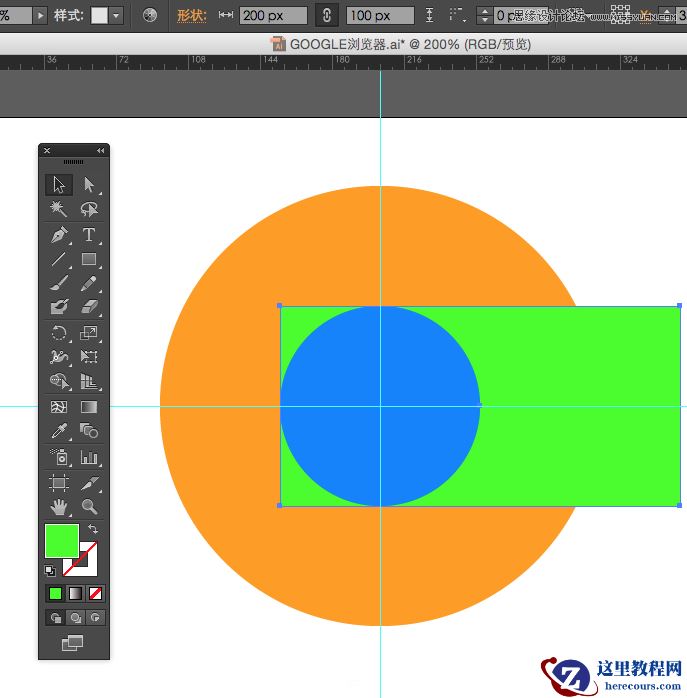Reset to default fill and stroke
Image resolution: width=687 pixels, height=698 pixels.
point(50,570)
